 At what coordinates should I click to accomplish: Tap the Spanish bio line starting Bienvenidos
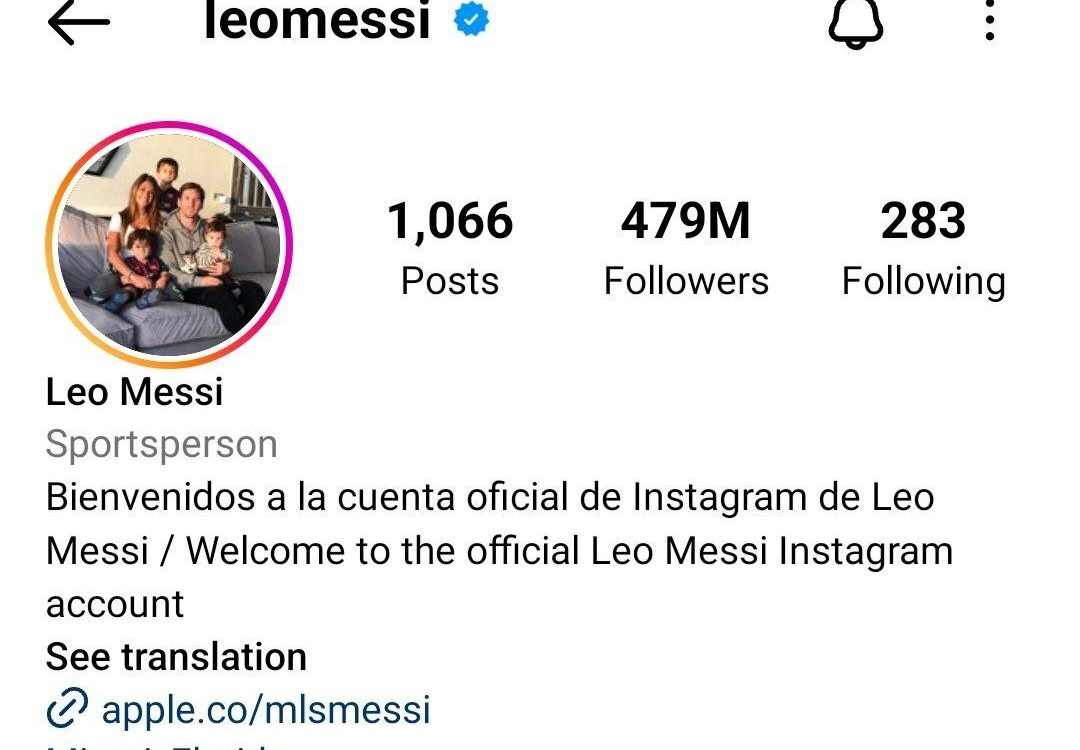(x=490, y=497)
